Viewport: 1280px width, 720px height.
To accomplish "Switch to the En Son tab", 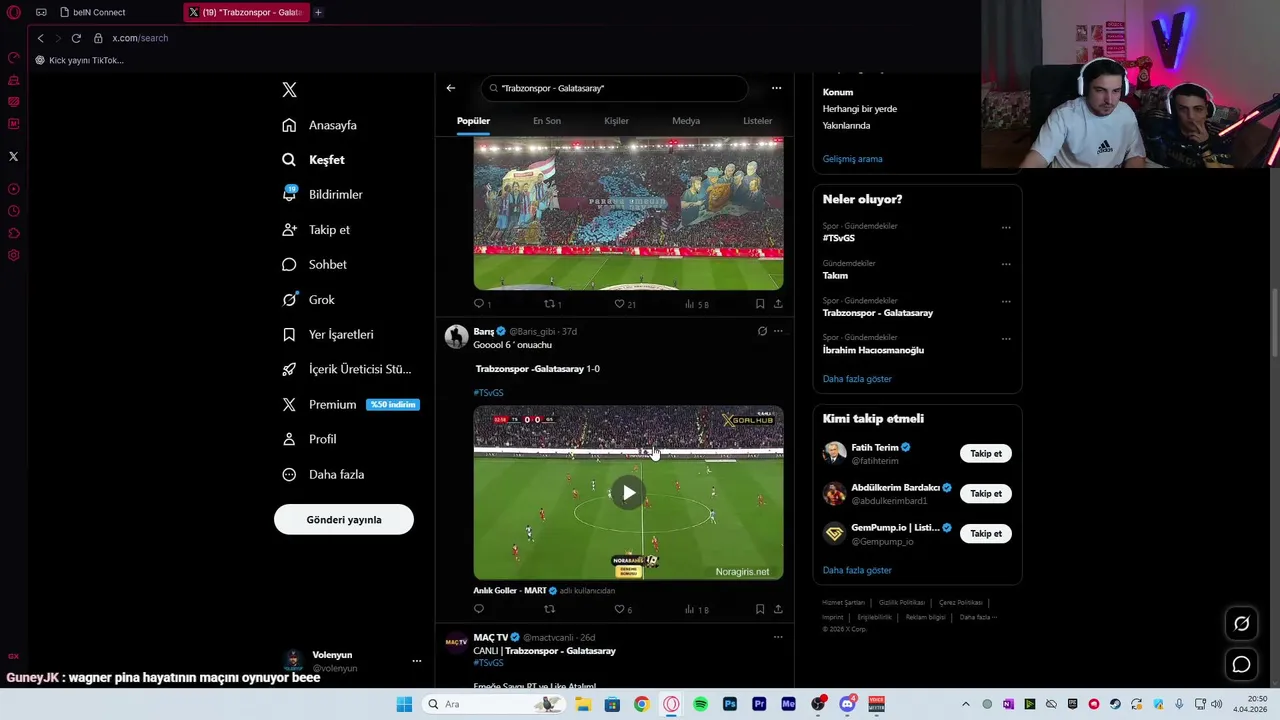I will [547, 121].
